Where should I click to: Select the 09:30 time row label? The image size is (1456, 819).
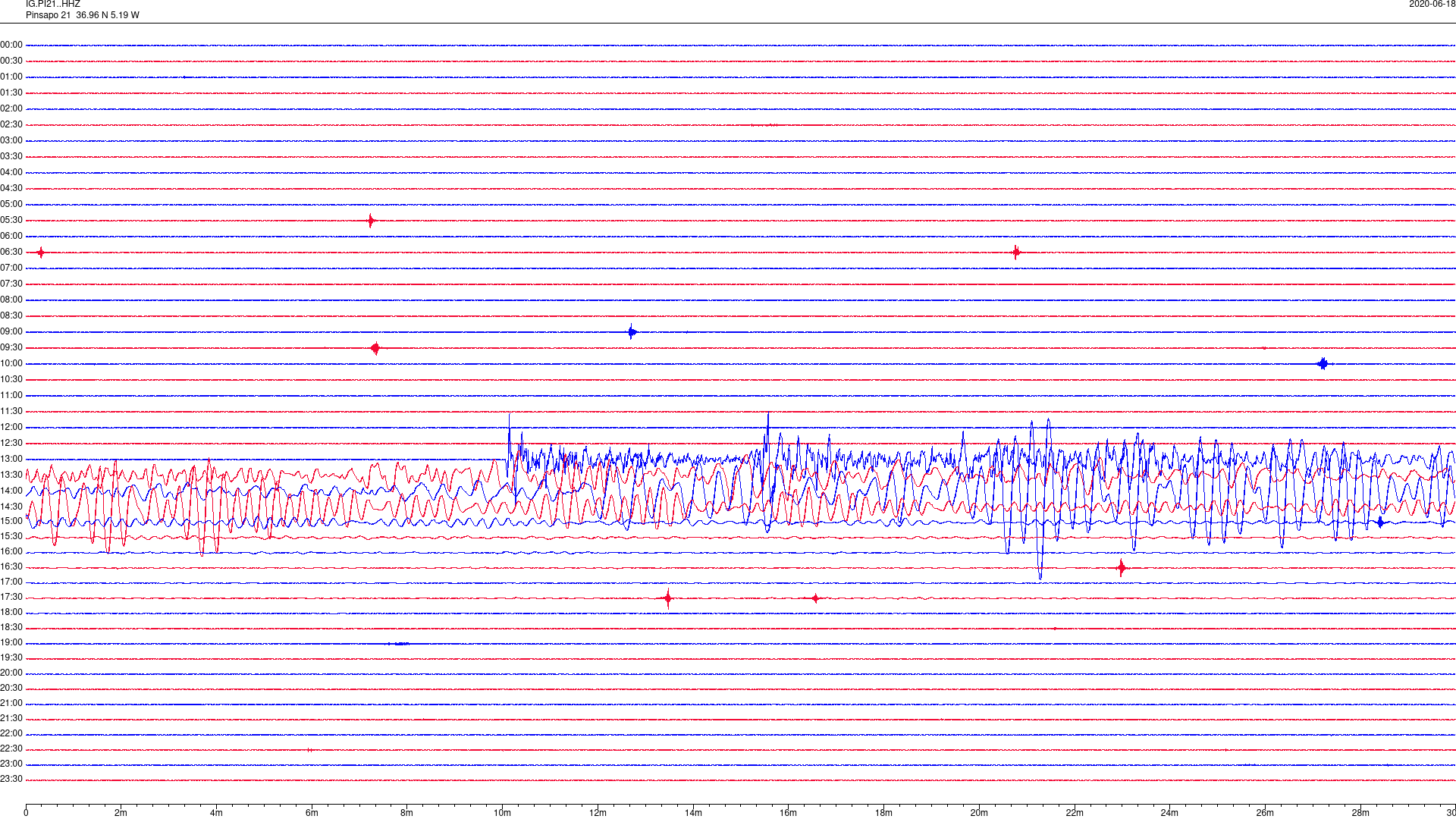tap(11, 347)
